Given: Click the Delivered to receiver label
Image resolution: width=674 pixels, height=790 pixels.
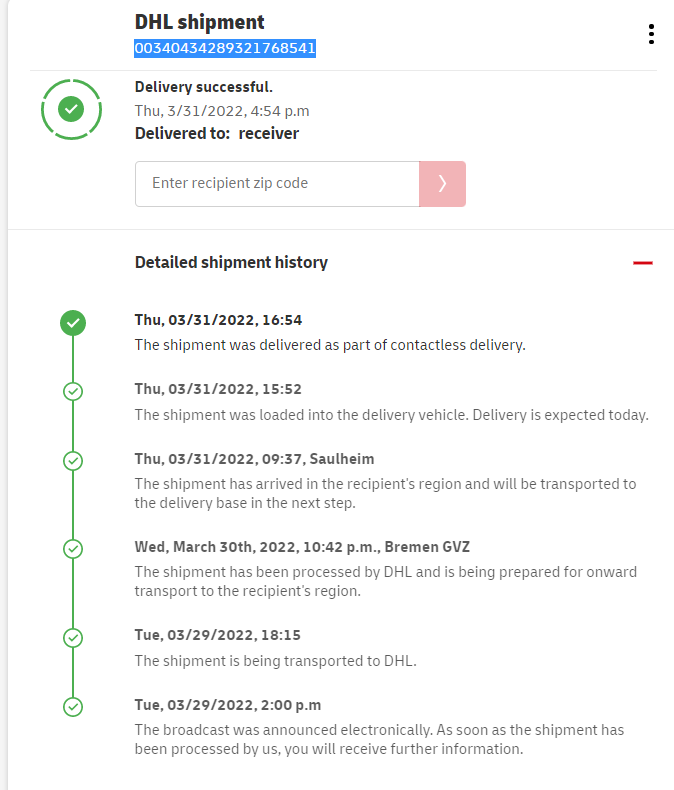Looking at the screenshot, I should point(217,133).
